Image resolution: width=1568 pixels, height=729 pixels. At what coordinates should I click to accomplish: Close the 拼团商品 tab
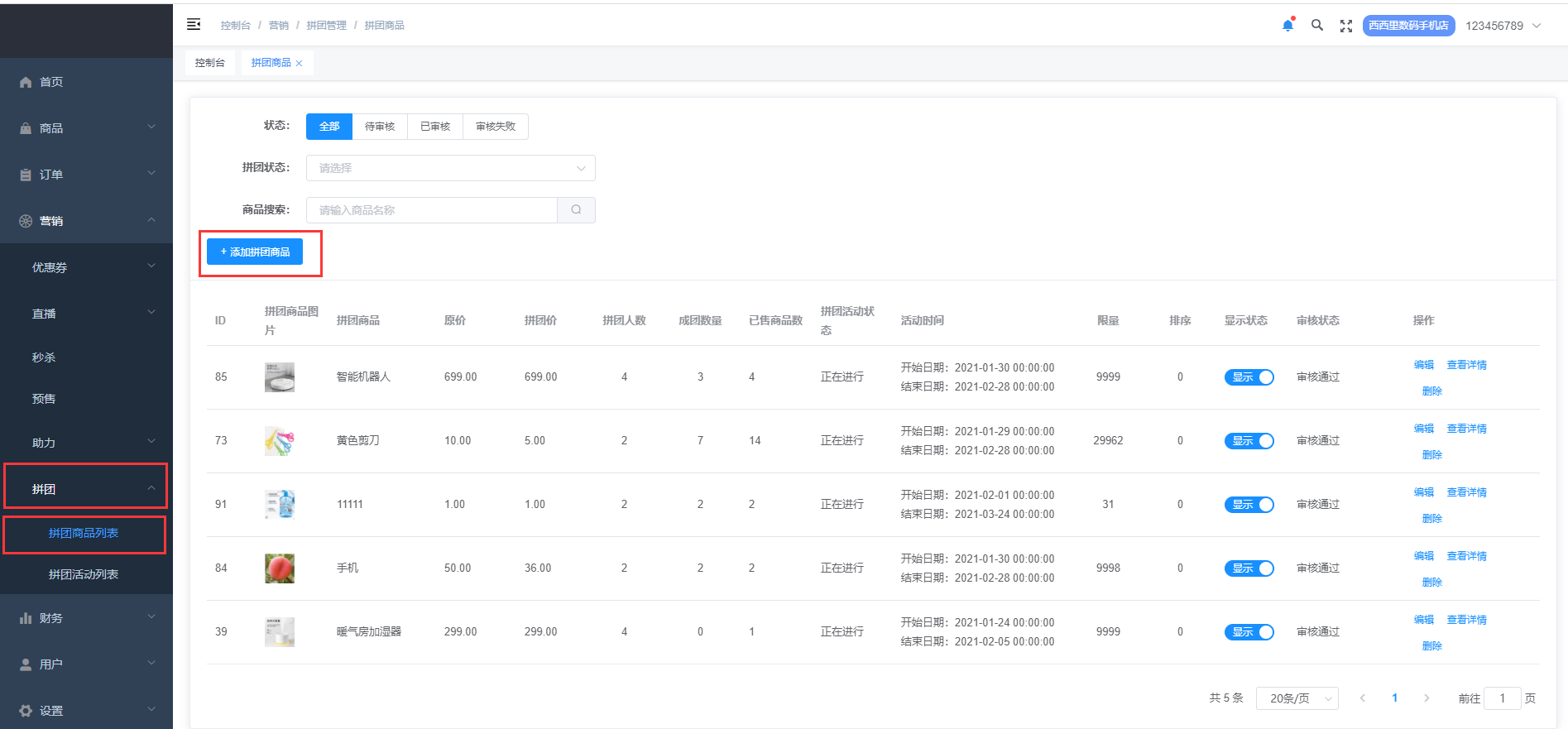coord(300,64)
